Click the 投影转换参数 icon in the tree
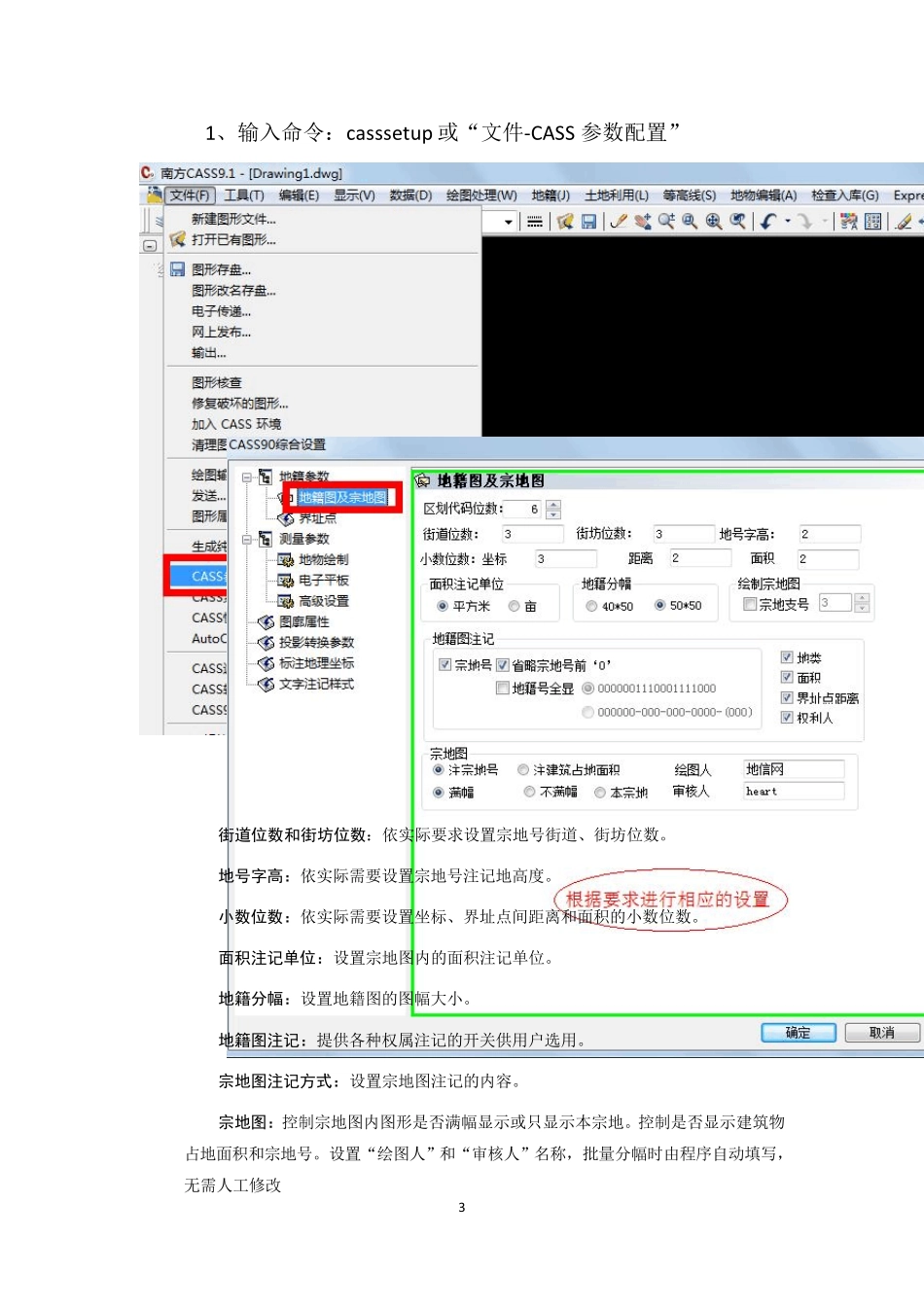924x1308 pixels. 266,643
